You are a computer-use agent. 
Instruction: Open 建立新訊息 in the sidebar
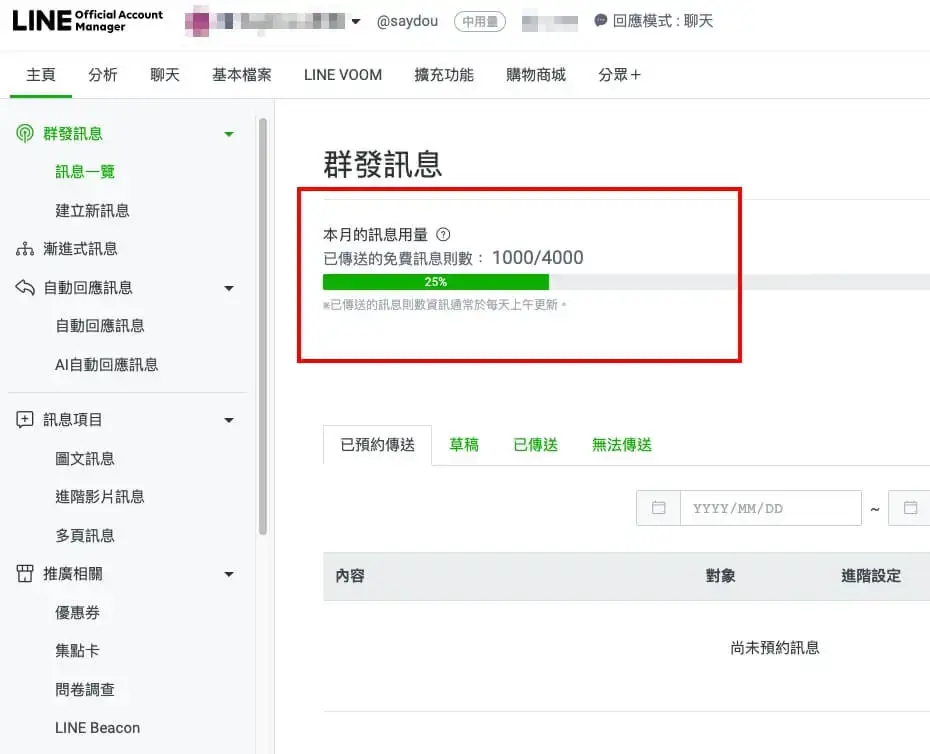[x=92, y=211]
